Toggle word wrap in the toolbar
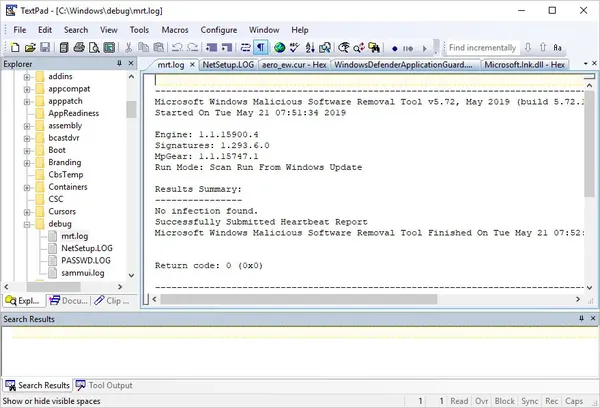The height and width of the screenshot is (408, 600). pos(246,48)
